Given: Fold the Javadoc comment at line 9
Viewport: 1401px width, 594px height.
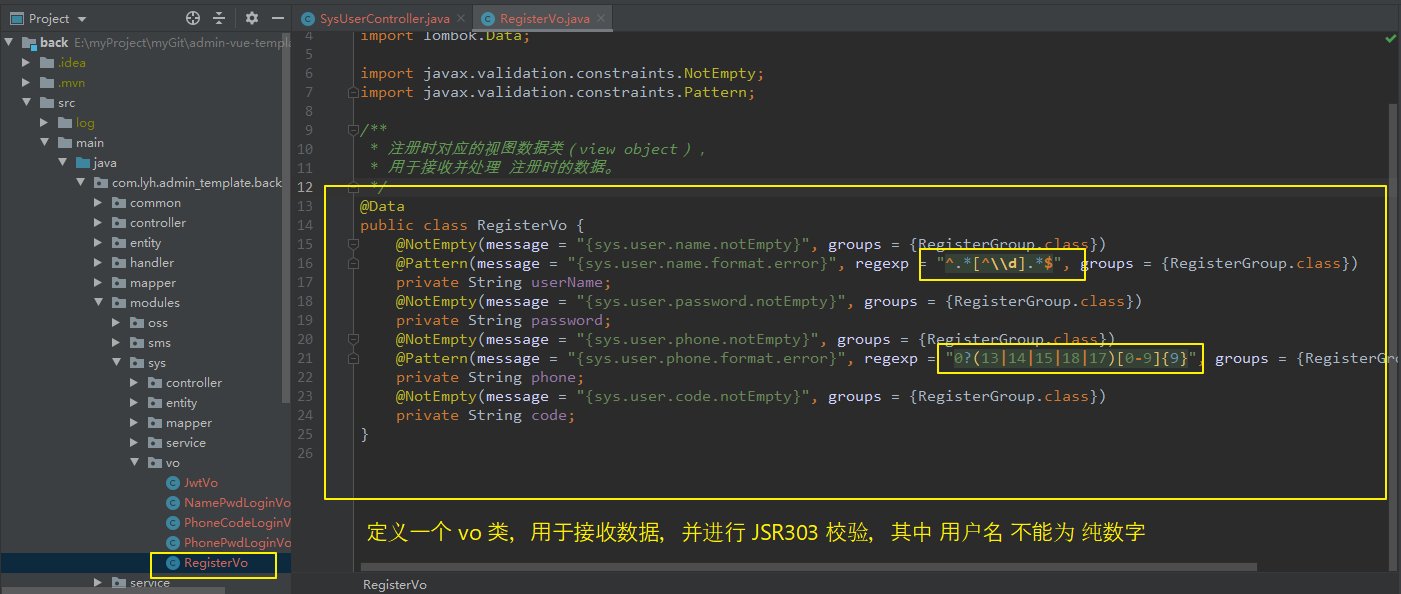Looking at the screenshot, I should point(352,130).
